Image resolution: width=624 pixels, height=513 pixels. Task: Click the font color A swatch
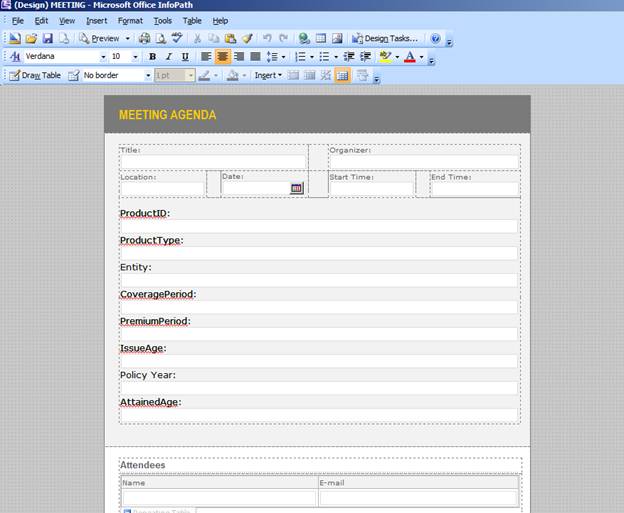[x=409, y=57]
